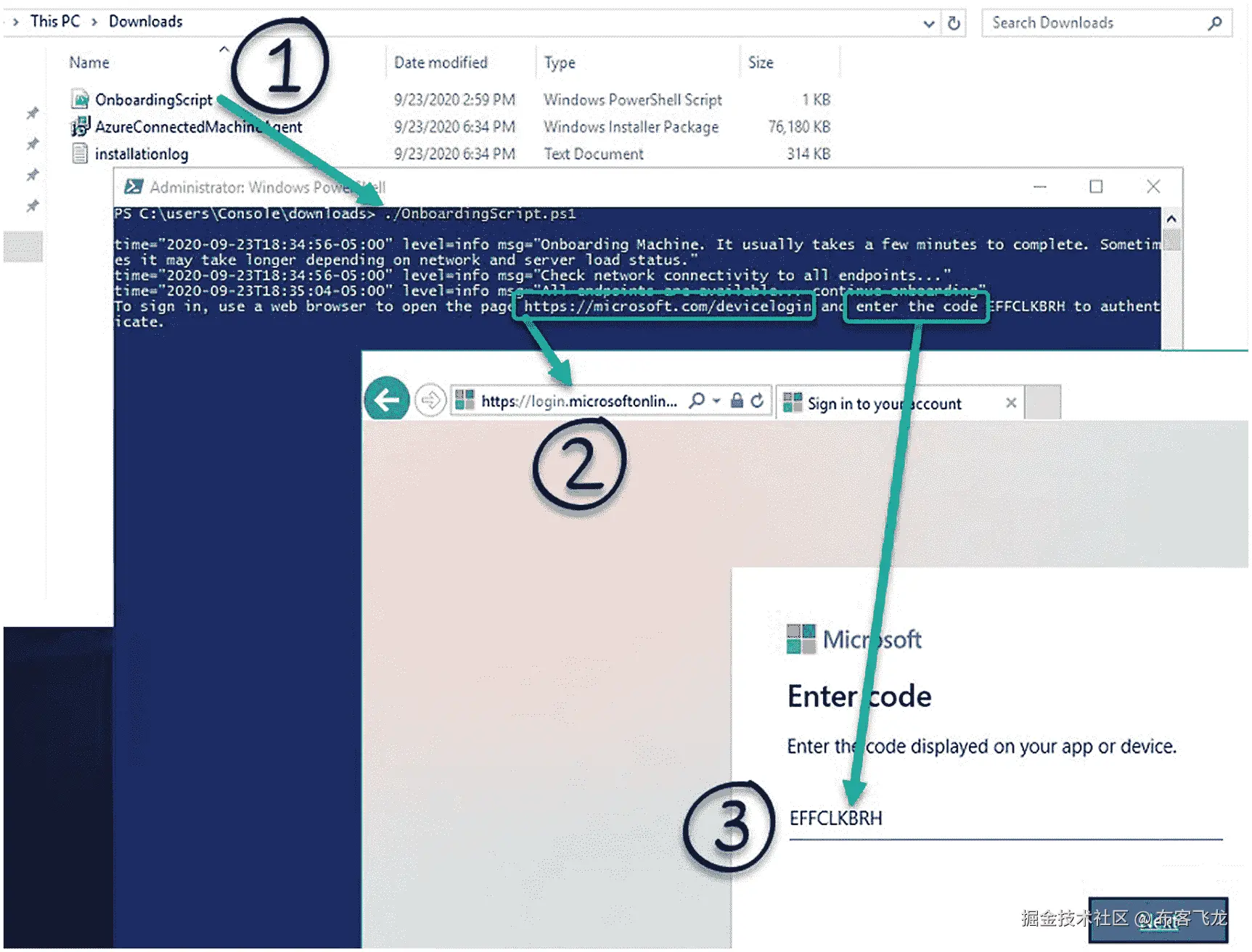Screen dimensions: 1252x952
Task: Click the date modified of AzureConnectedMachineAgent
Action: tap(454, 127)
